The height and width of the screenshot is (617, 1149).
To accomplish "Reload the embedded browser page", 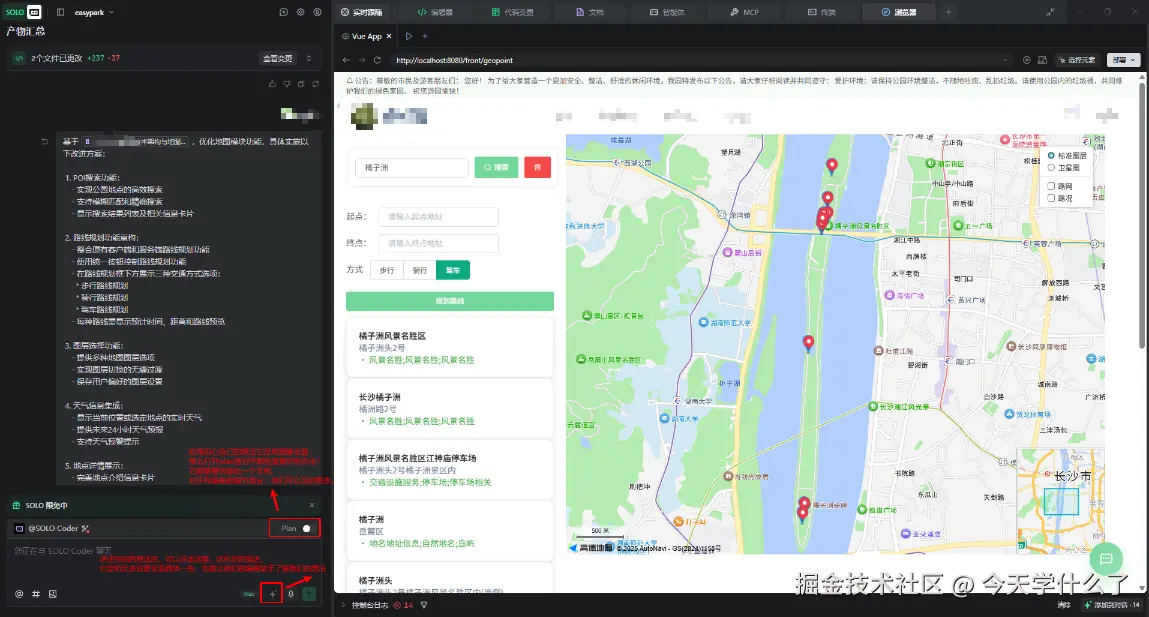I will click(377, 60).
